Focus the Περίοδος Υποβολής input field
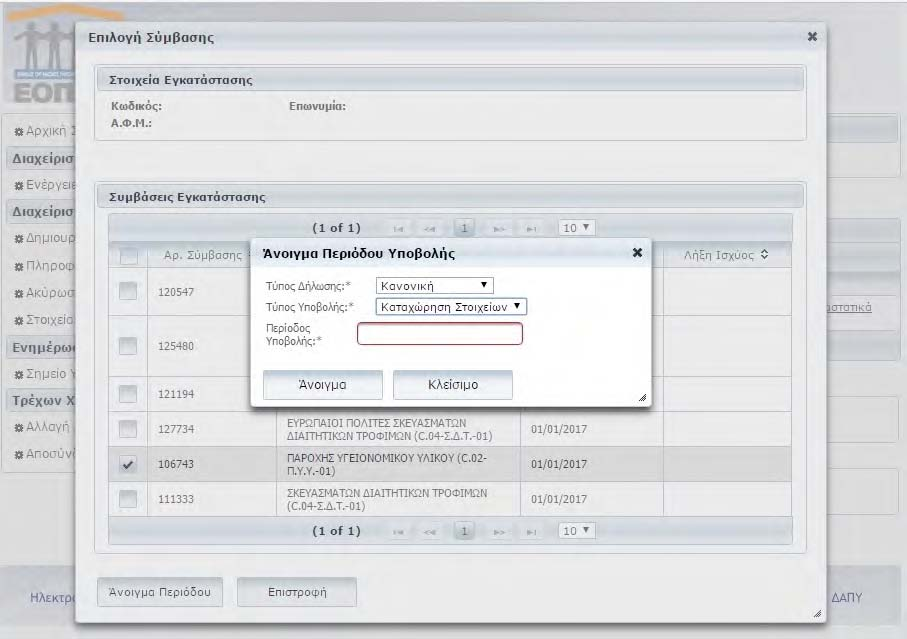Image resolution: width=907 pixels, height=639 pixels. click(x=440, y=334)
